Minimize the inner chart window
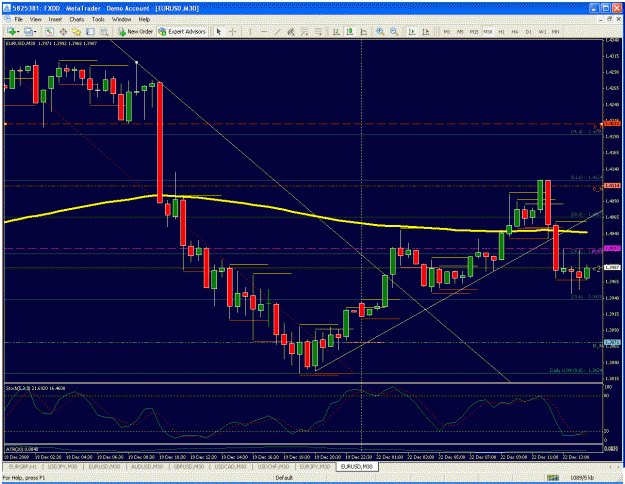Viewport: 625px width, 484px height. pyautogui.click(x=601, y=19)
